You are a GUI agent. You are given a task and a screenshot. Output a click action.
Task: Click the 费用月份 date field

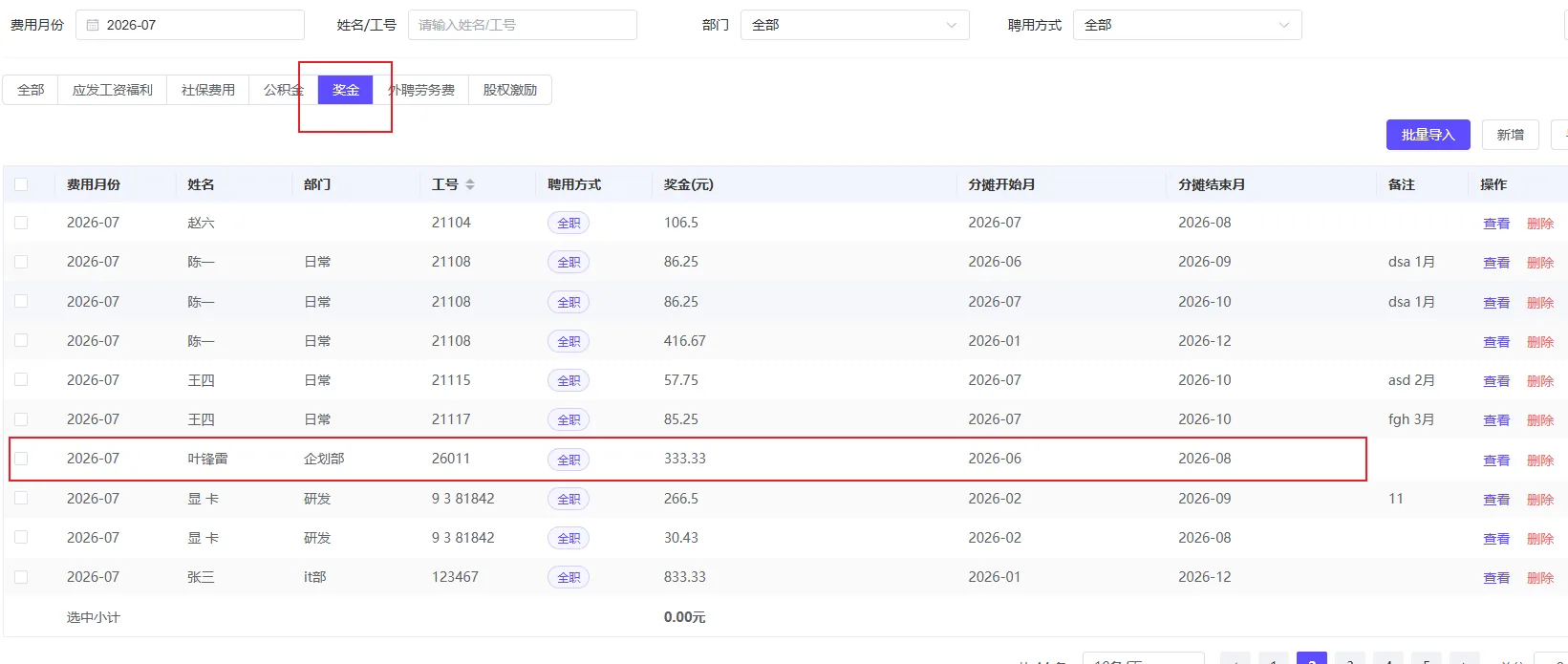tap(189, 25)
